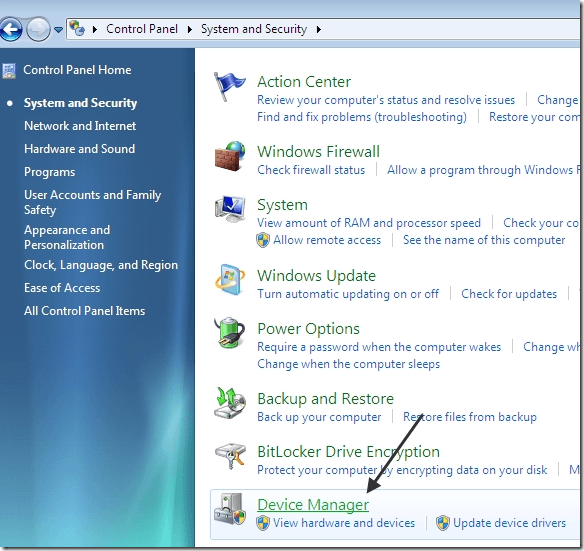Screen dimensions: 584x551
Task: Click the Backup and Restore icon
Action: point(230,403)
